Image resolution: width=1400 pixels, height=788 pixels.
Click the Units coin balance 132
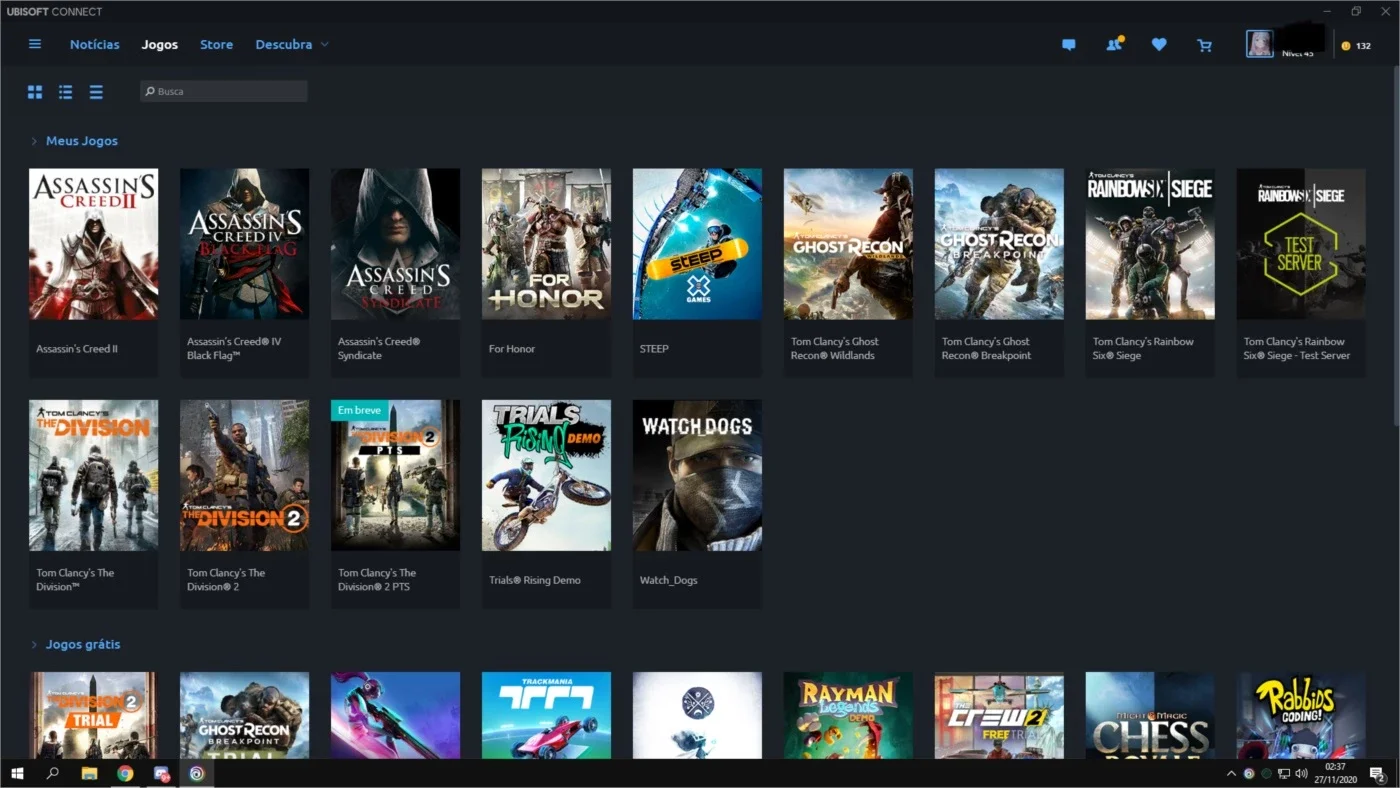[1356, 46]
